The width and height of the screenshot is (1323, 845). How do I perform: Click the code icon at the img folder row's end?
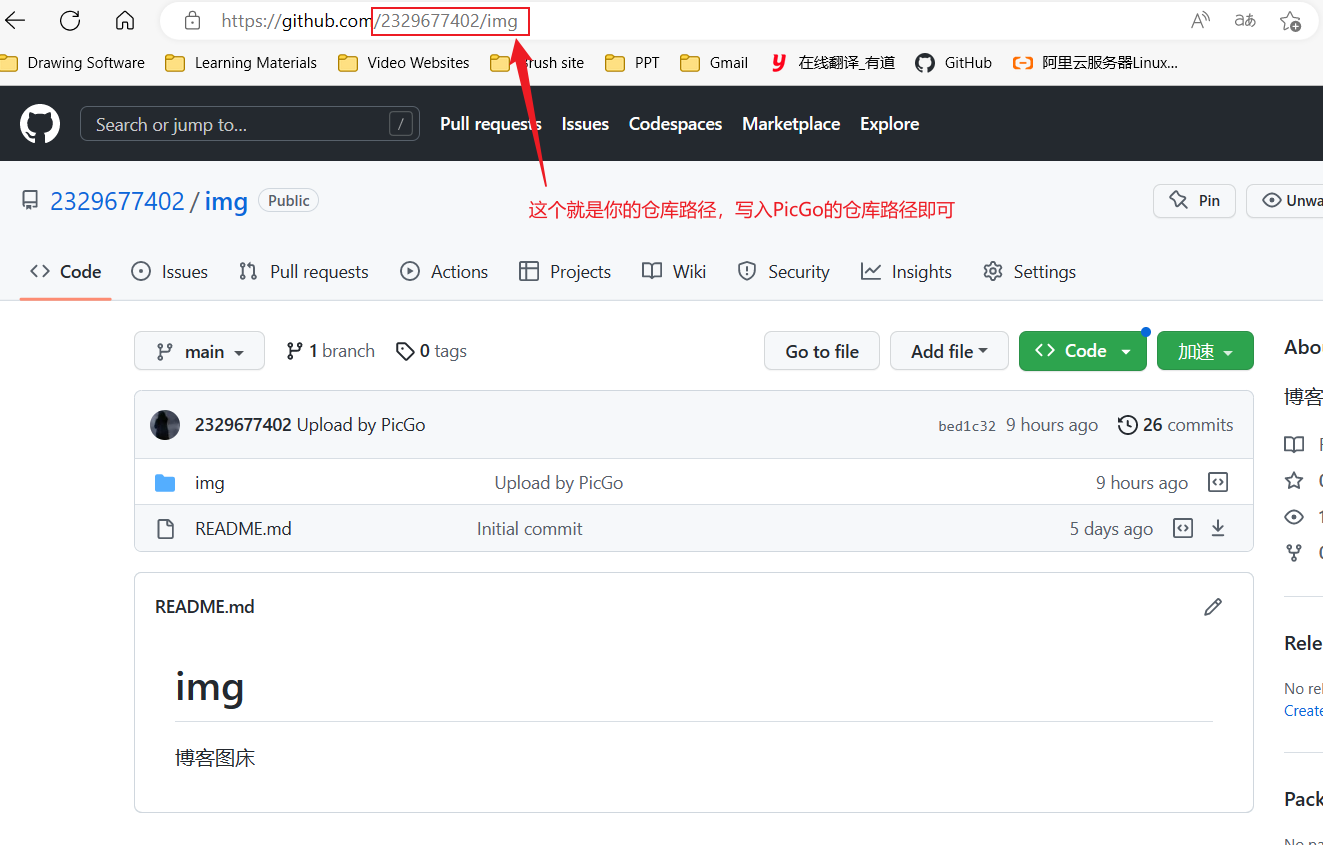click(x=1218, y=482)
